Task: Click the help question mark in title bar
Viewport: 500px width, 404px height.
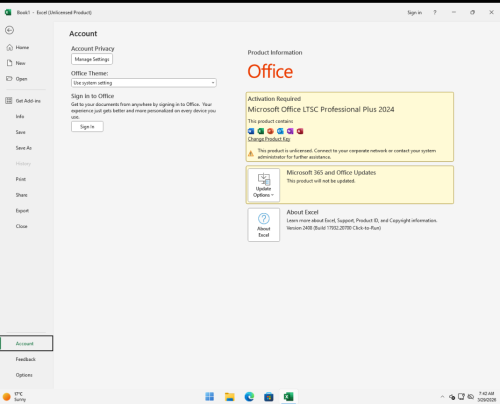Action: [x=435, y=12]
